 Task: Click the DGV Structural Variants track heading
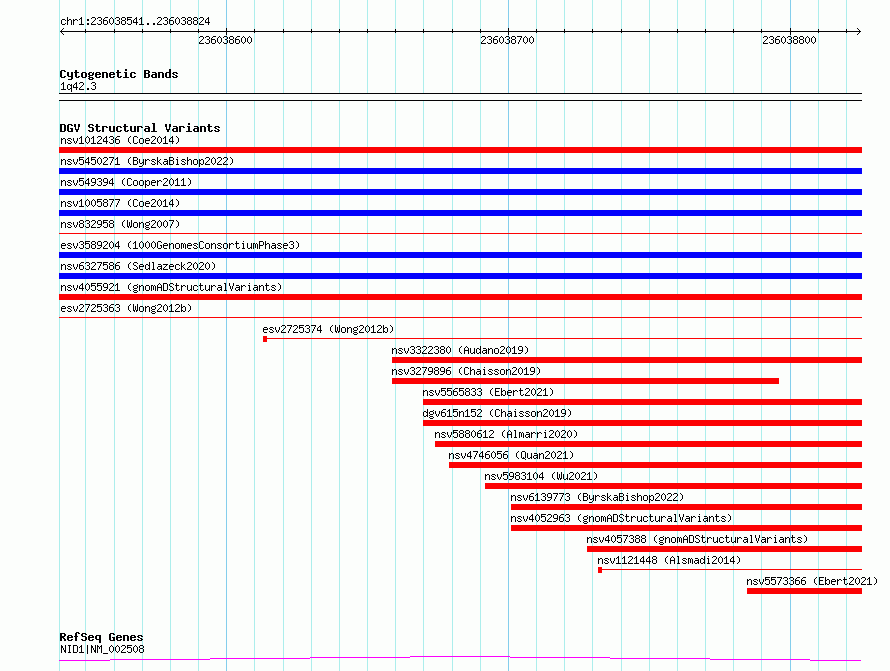pos(140,128)
